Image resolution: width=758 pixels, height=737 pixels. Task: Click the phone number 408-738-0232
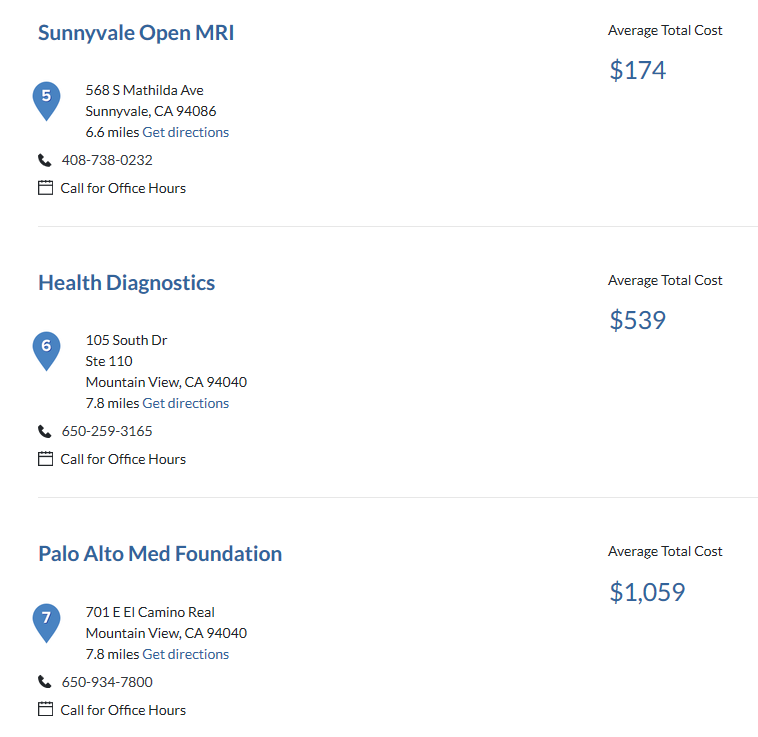pyautogui.click(x=107, y=160)
